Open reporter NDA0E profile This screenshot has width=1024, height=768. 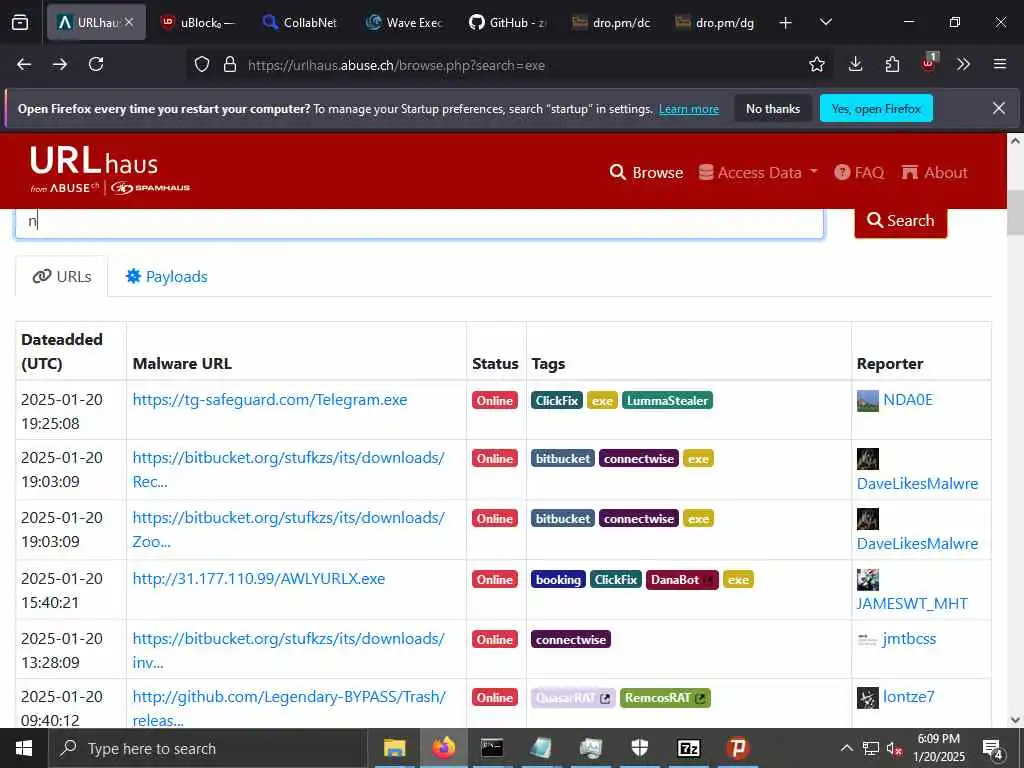tap(908, 400)
